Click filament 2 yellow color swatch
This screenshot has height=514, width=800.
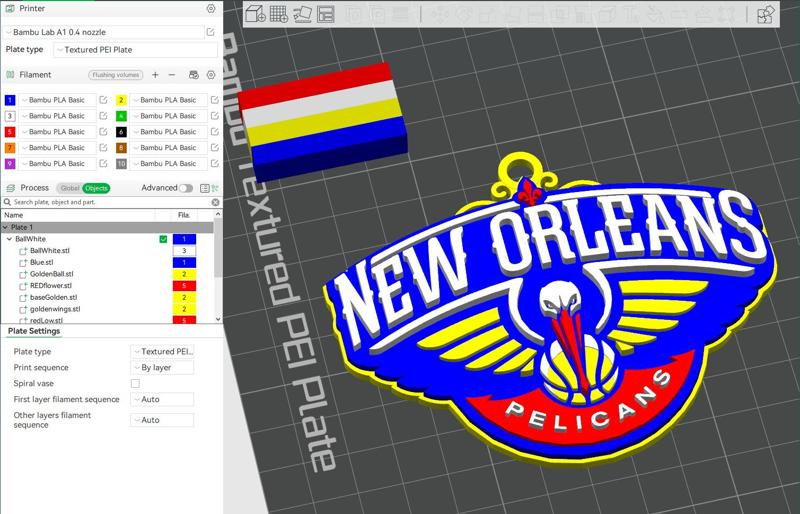pos(121,100)
